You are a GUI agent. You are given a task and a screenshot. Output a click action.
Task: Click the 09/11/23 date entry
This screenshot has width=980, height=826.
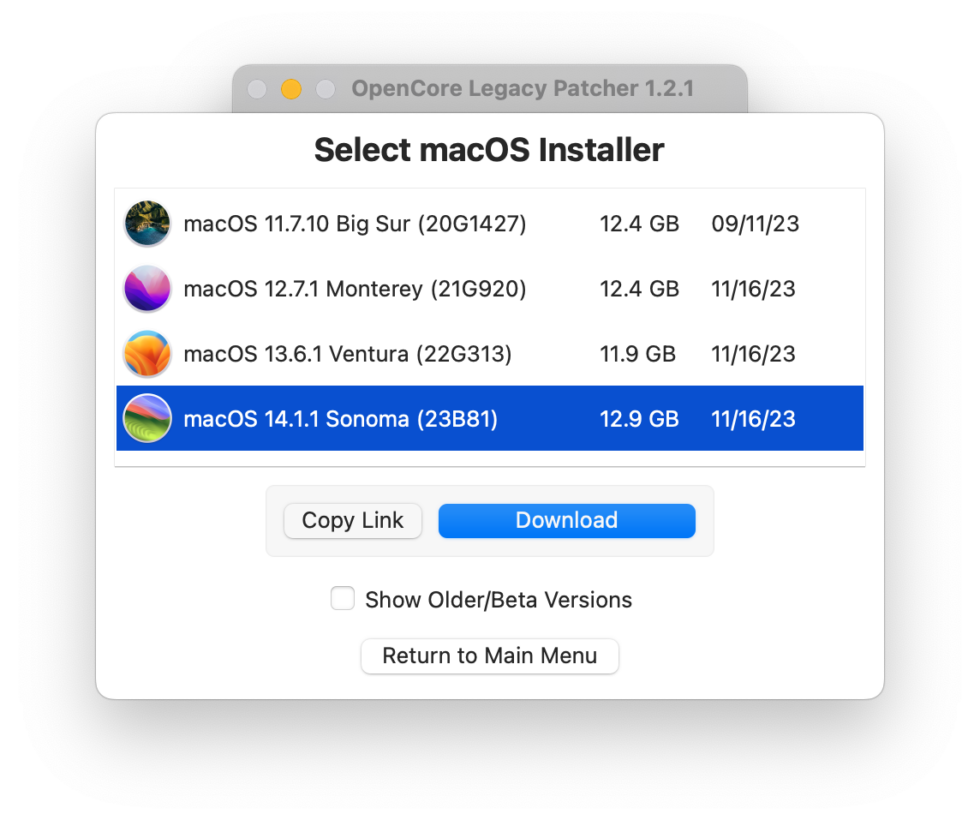click(x=755, y=223)
